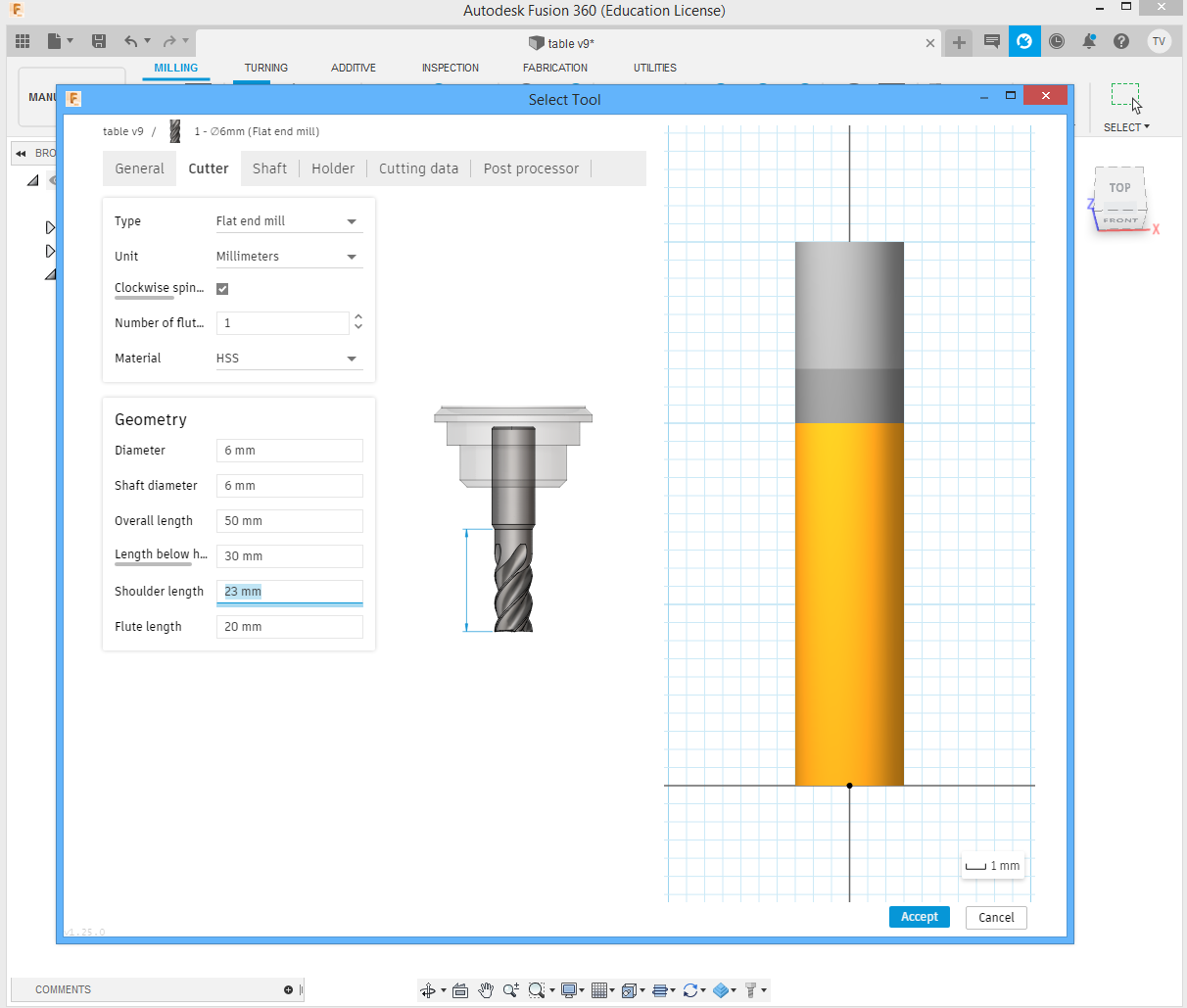The image size is (1187, 1008).
Task: Open the Grid settings dropdown arrow
Action: [612, 990]
